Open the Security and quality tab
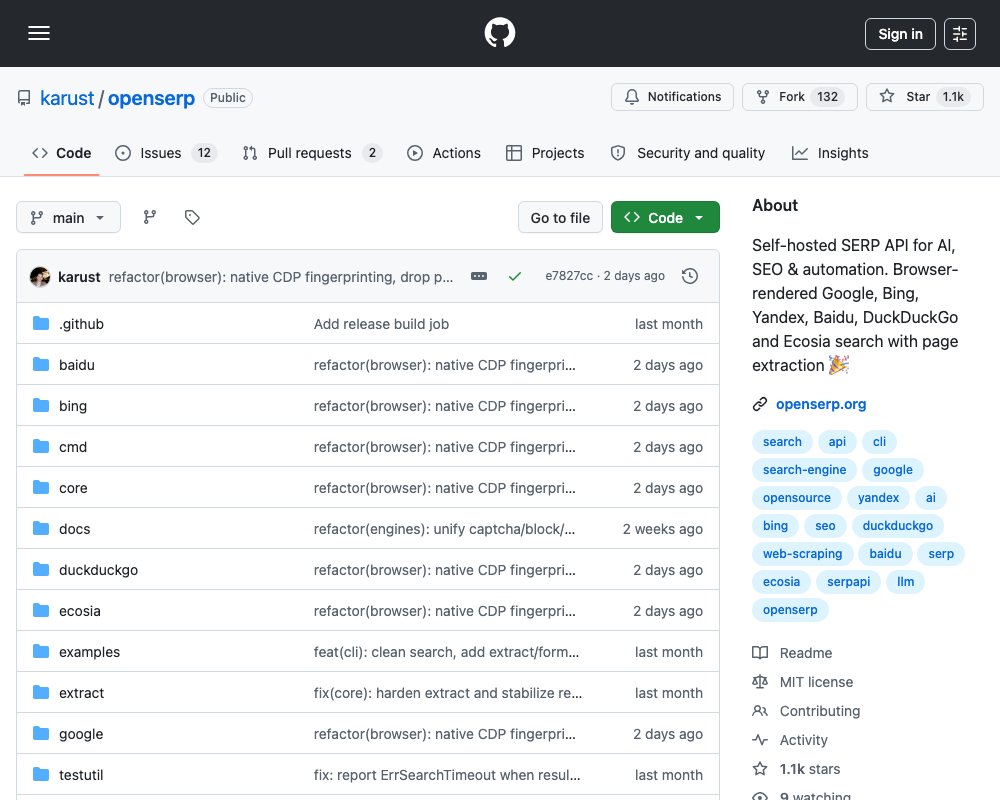This screenshot has width=1000, height=800. (688, 153)
